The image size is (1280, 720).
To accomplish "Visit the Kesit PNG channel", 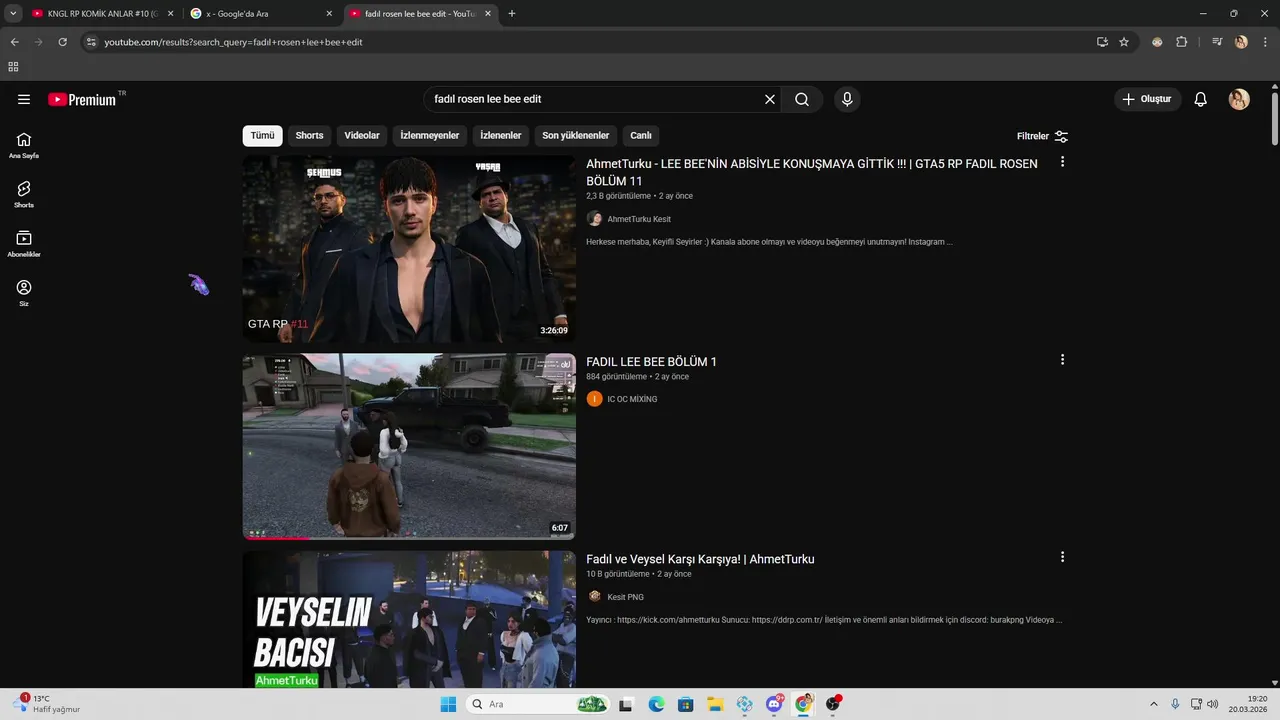I will pyautogui.click(x=626, y=597).
